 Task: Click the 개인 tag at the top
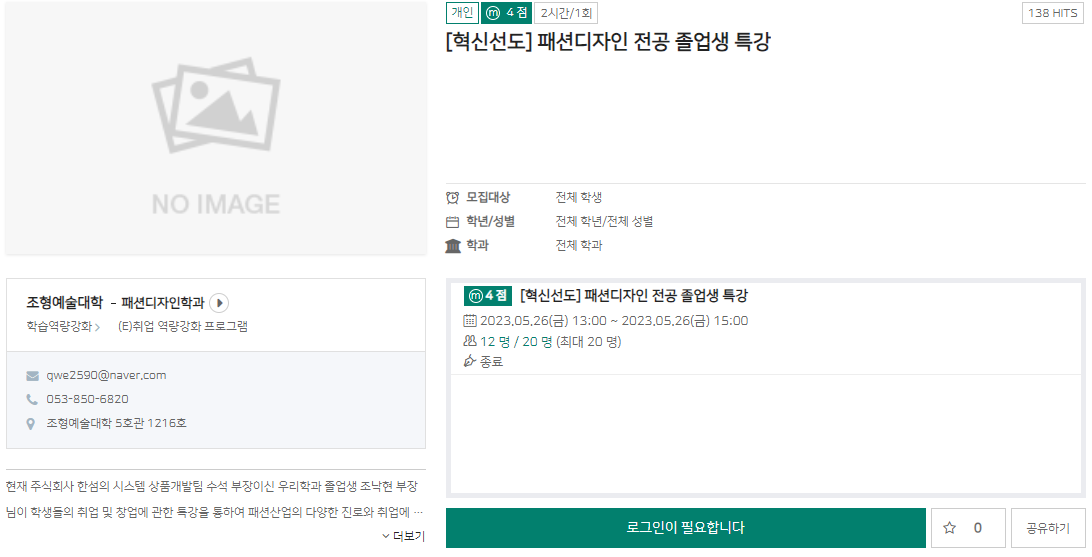coord(461,13)
